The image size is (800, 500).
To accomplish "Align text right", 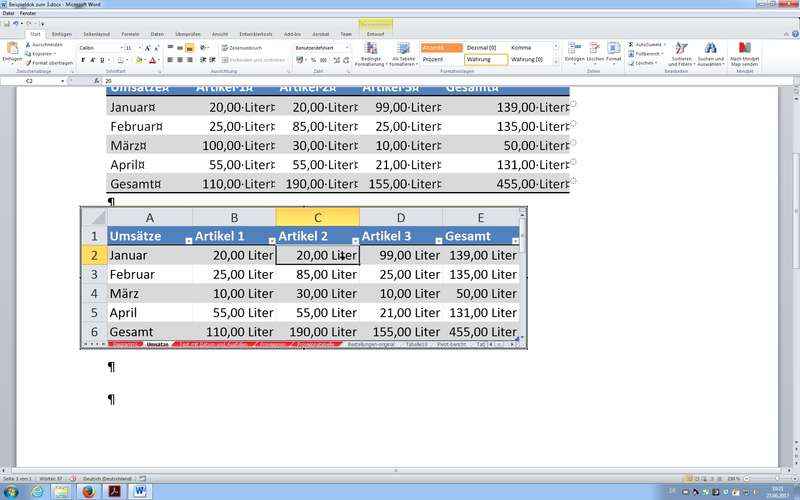I will tap(189, 60).
